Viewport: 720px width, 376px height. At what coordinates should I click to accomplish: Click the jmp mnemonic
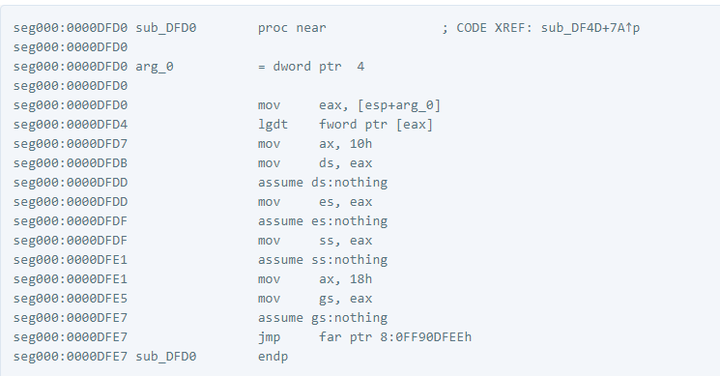(x=269, y=338)
